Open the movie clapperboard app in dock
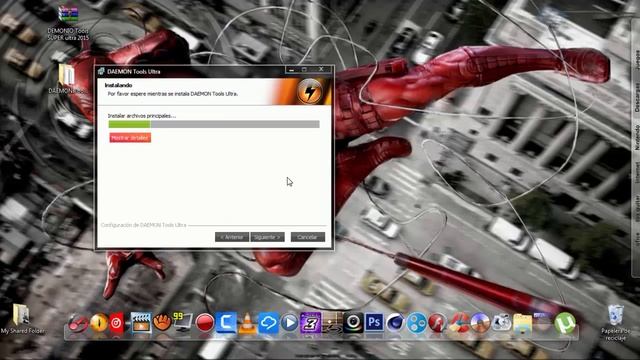Screen dimensions: 640x360 click(141, 323)
